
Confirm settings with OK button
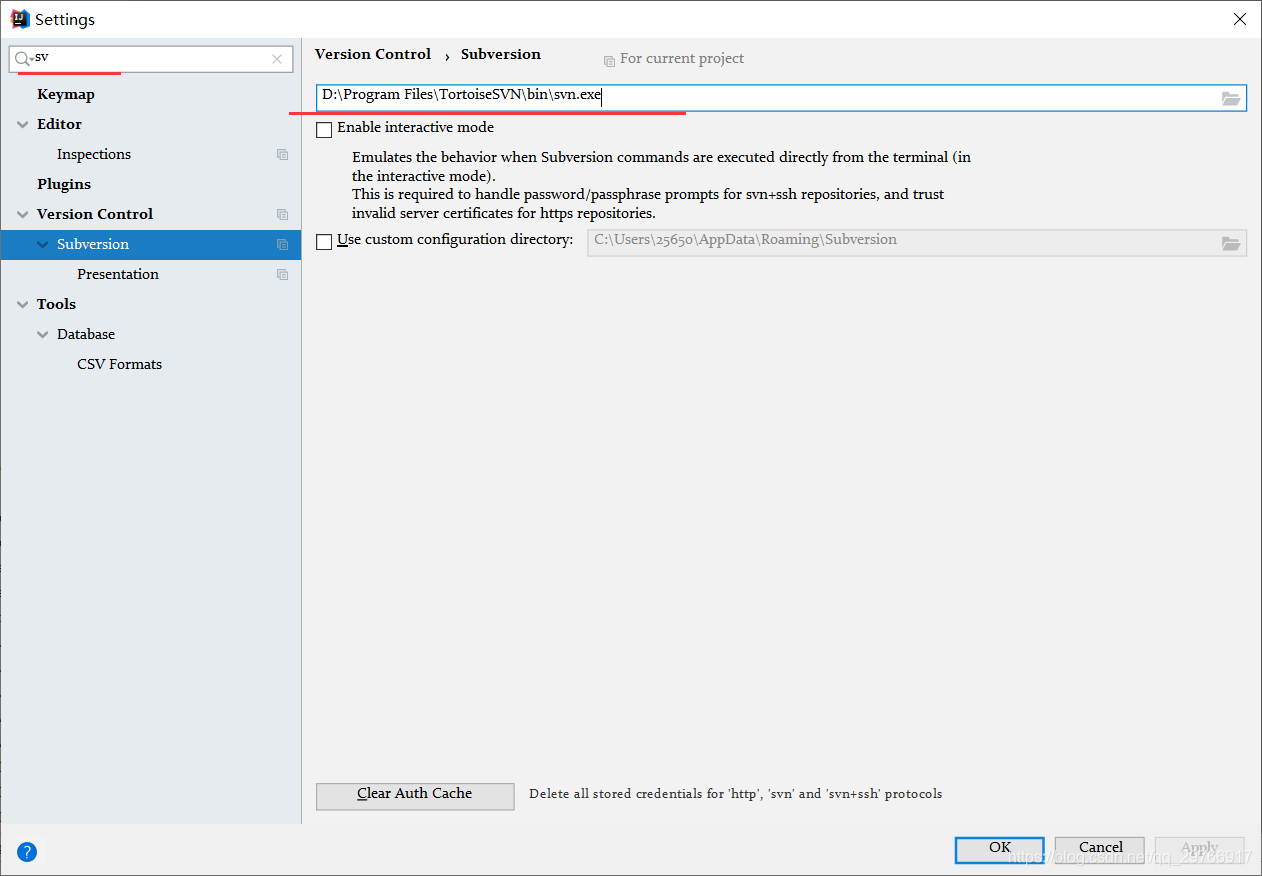(1000, 849)
